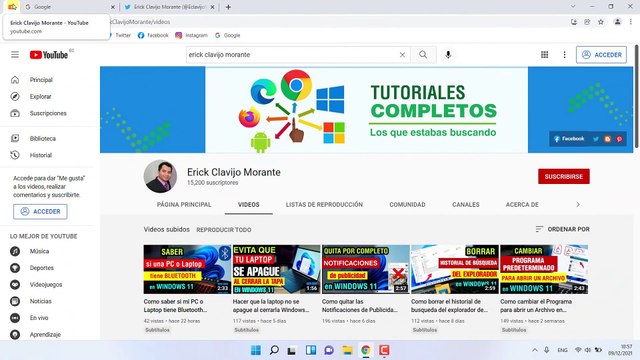Open Chrome three-dot menu
Image resolution: width=640 pixels, height=360 pixels.
631,22
